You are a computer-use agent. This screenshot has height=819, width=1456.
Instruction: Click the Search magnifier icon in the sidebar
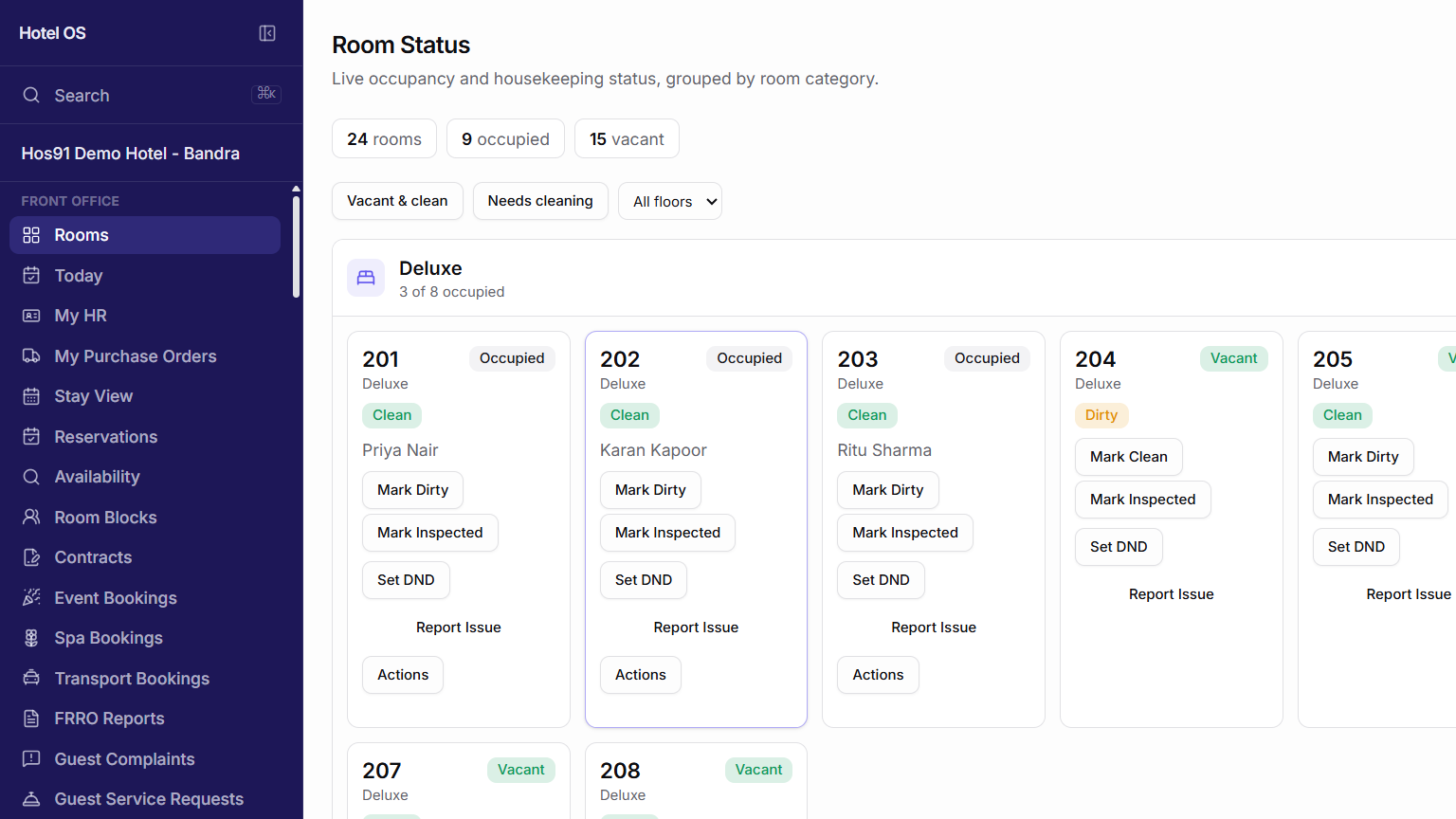click(x=31, y=95)
